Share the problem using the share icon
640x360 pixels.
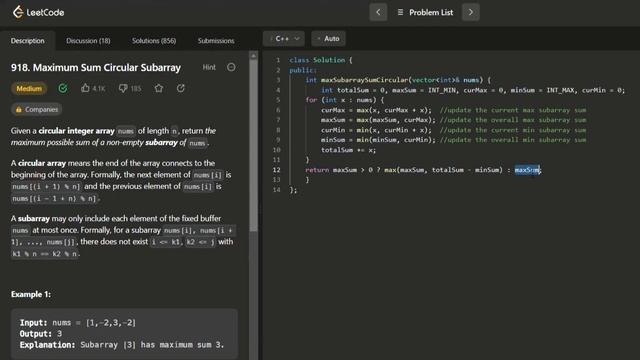(x=181, y=88)
